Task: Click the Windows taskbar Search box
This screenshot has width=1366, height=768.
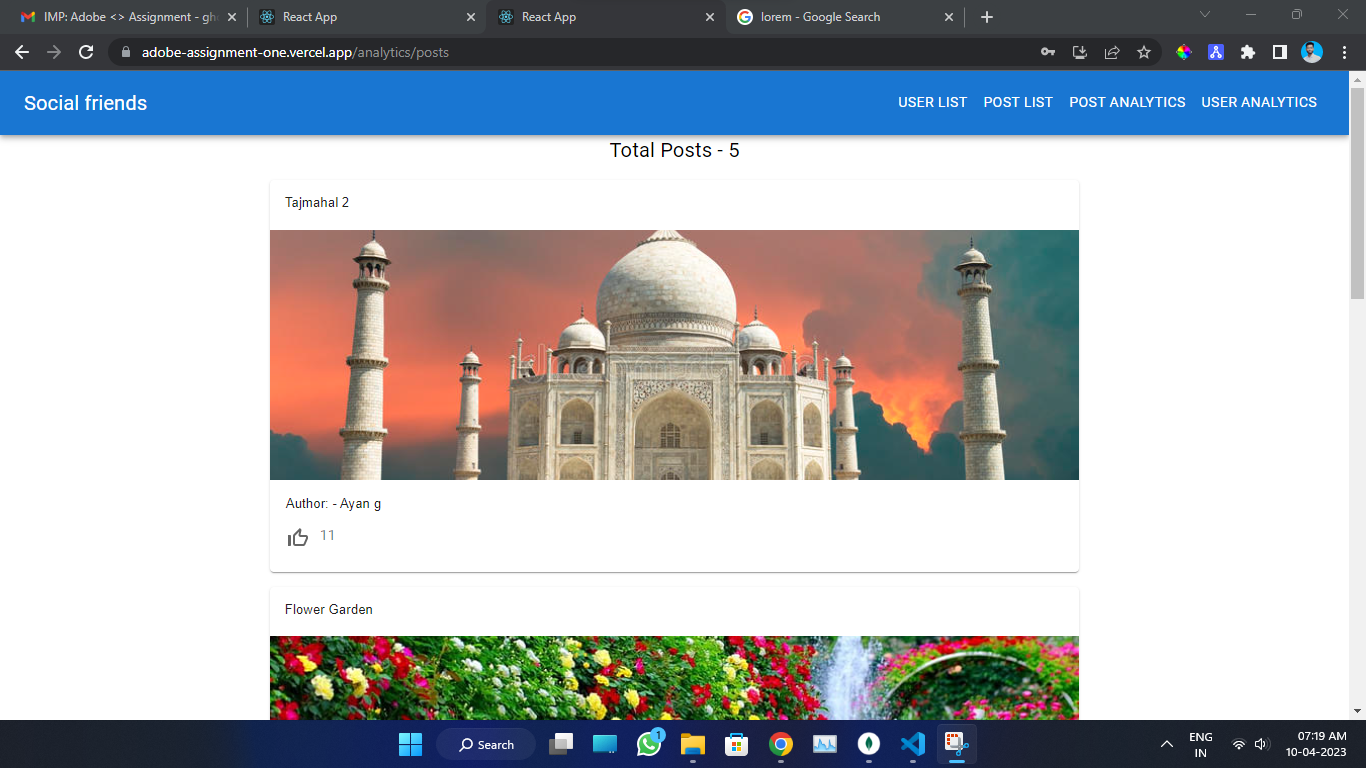Action: tap(486, 744)
